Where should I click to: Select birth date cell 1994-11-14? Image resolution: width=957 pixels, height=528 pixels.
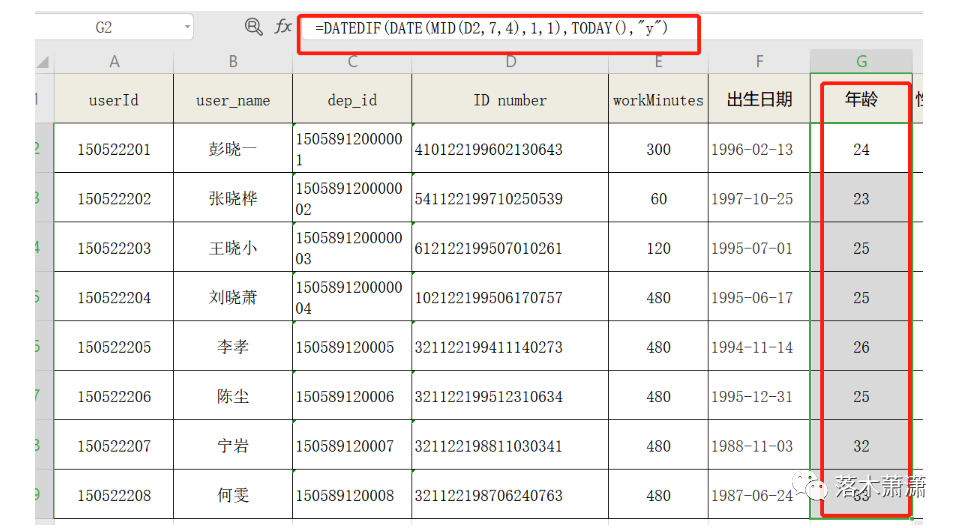coord(759,346)
